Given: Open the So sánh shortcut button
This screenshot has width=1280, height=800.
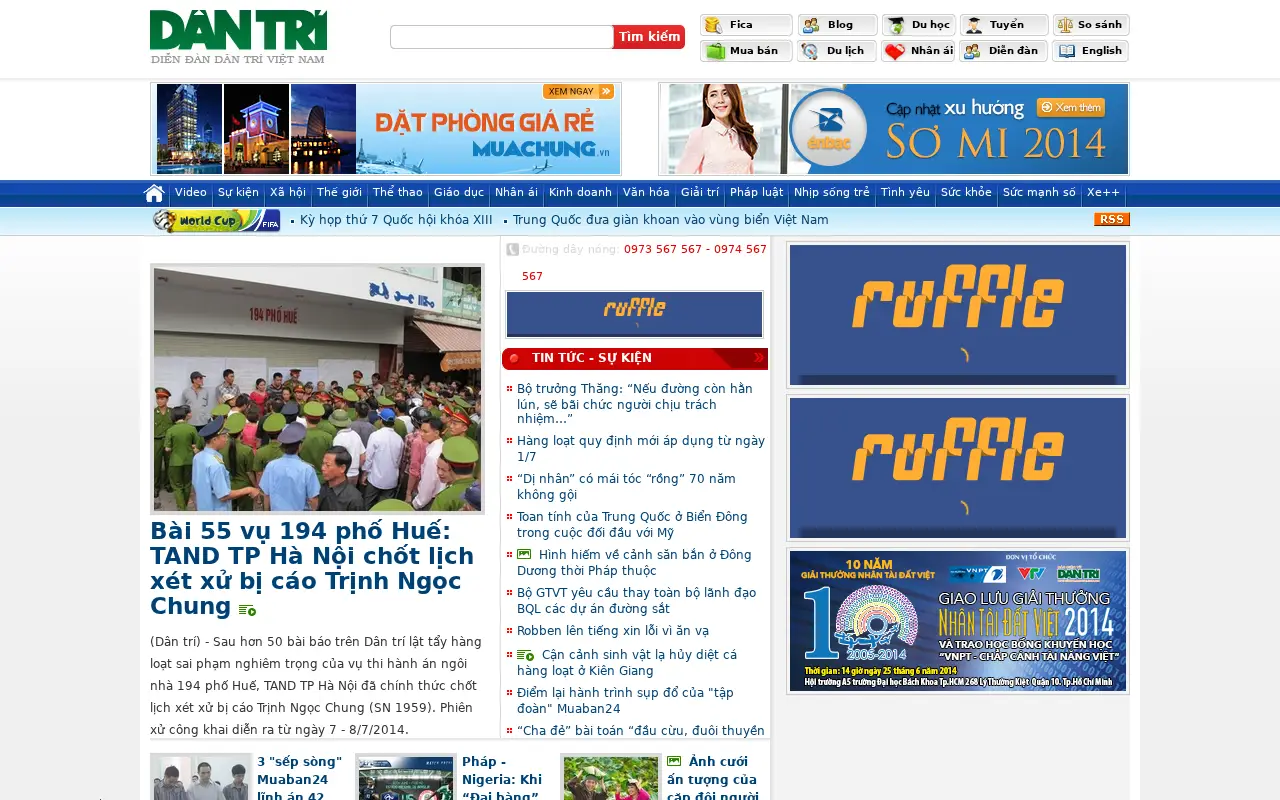Looking at the screenshot, I should pyautogui.click(x=1091, y=25).
